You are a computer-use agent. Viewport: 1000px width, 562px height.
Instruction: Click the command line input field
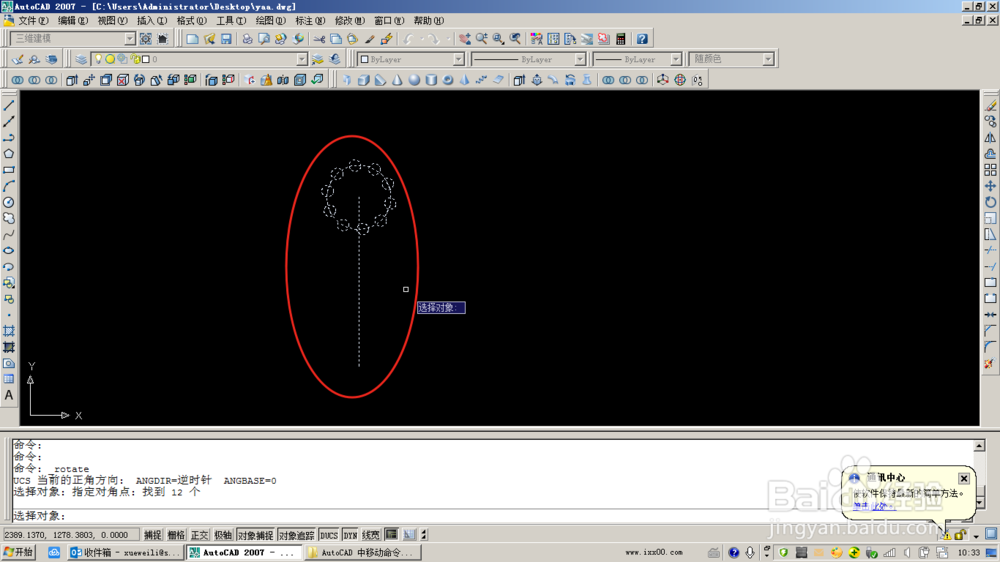[x=491, y=515]
